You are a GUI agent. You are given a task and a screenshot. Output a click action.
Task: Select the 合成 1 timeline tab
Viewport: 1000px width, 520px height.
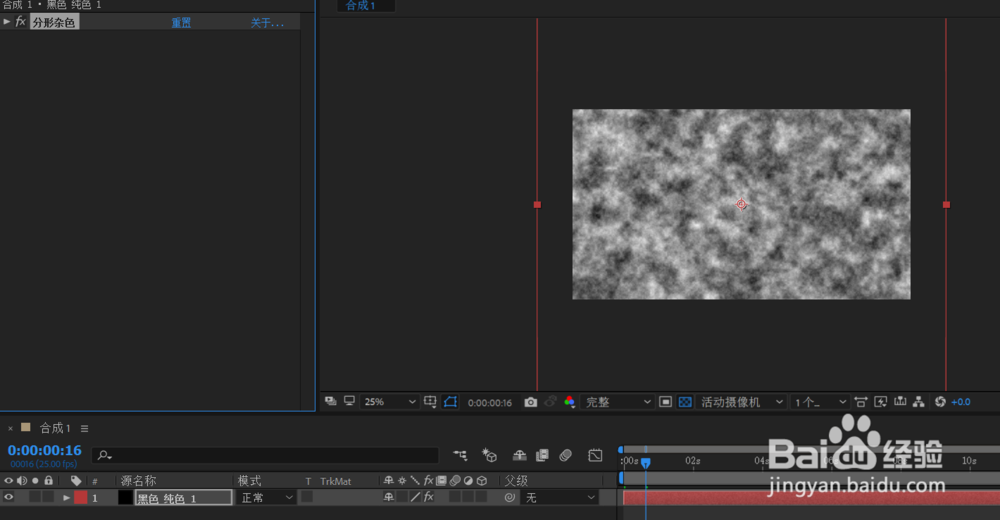[x=55, y=428]
